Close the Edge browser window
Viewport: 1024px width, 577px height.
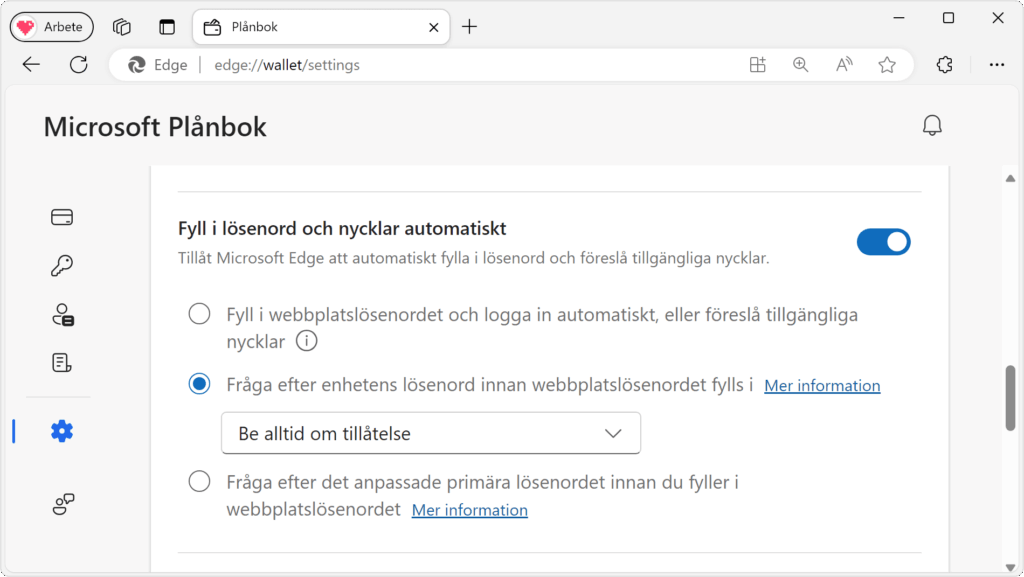coord(998,18)
